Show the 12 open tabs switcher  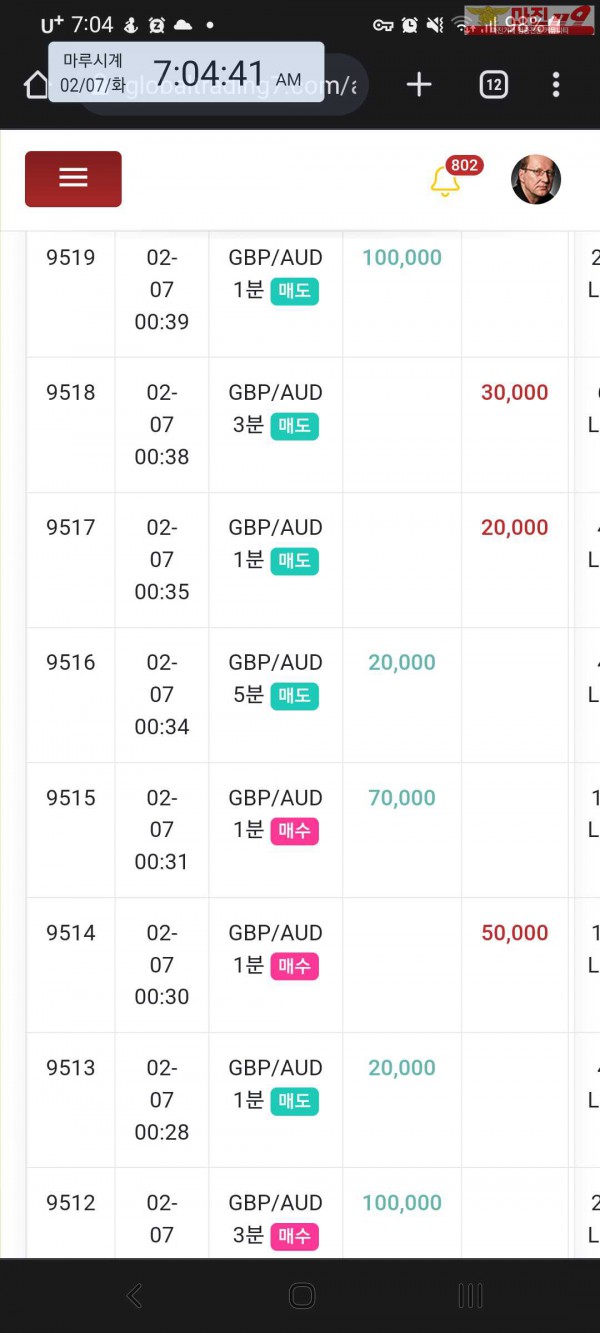pos(493,85)
